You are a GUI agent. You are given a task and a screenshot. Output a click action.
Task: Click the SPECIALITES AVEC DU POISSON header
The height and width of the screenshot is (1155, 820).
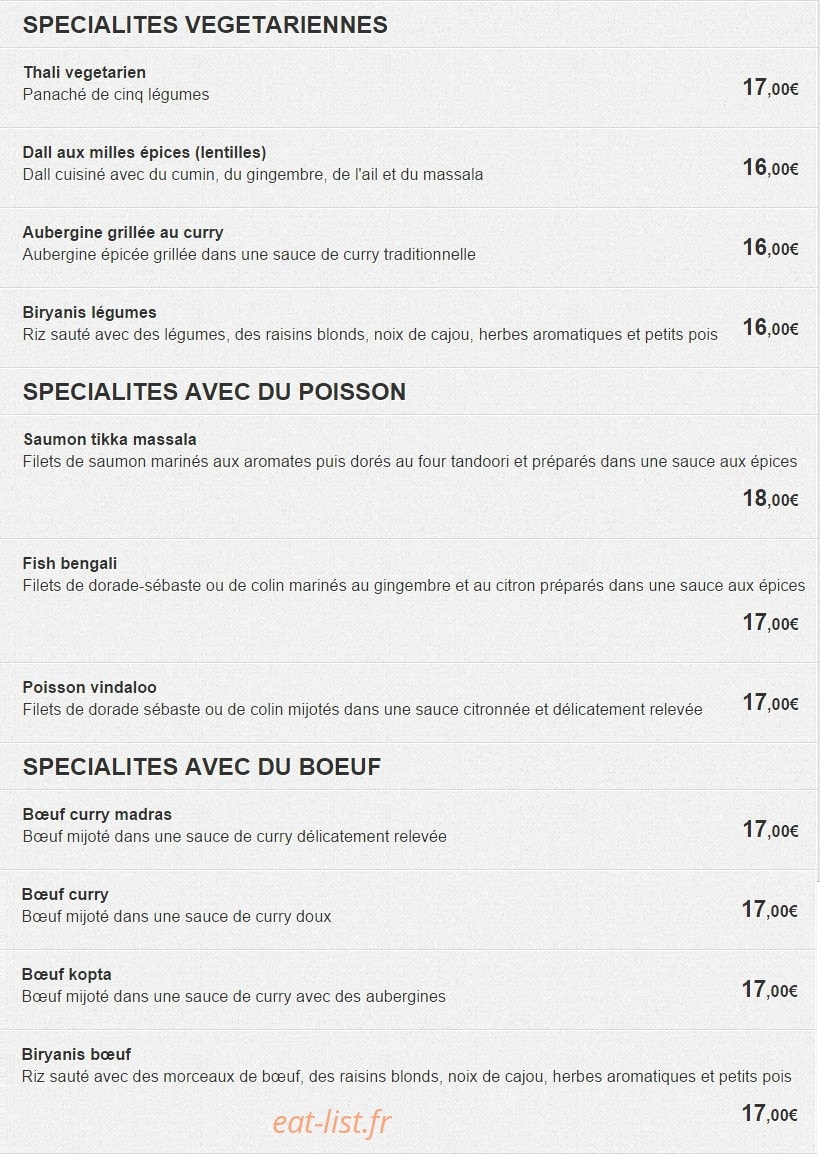coord(214,391)
